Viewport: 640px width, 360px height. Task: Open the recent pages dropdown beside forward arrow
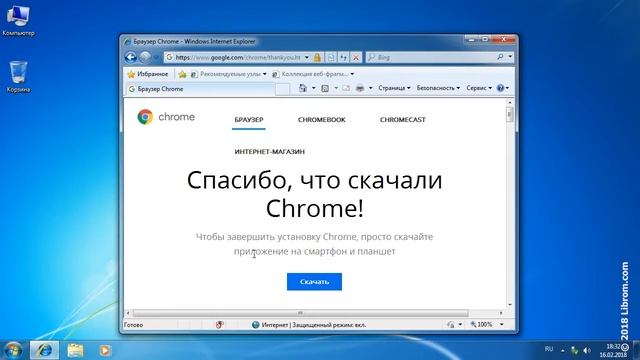pos(156,58)
